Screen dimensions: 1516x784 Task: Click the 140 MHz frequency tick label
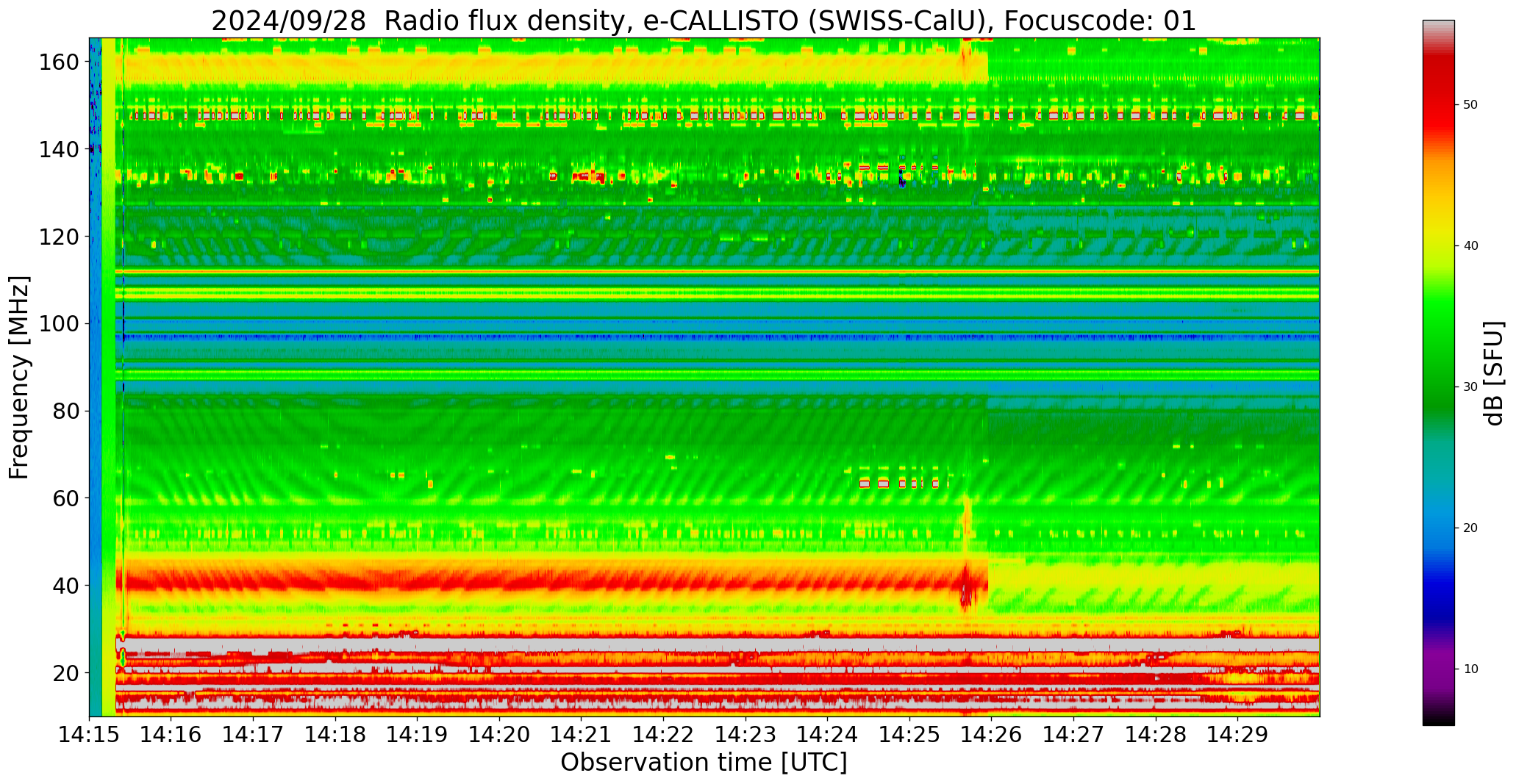click(x=60, y=150)
